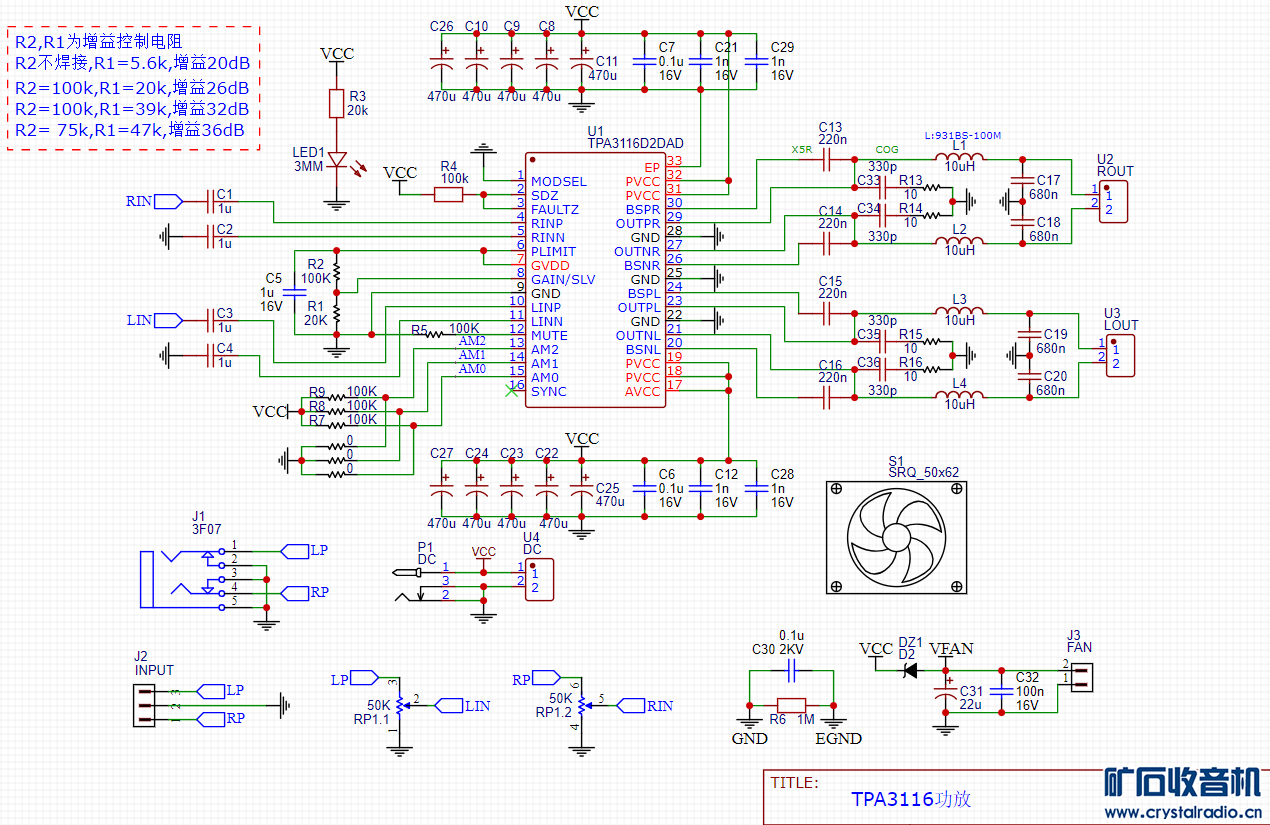Click the L1 10uH inductor symbol

tap(960, 156)
